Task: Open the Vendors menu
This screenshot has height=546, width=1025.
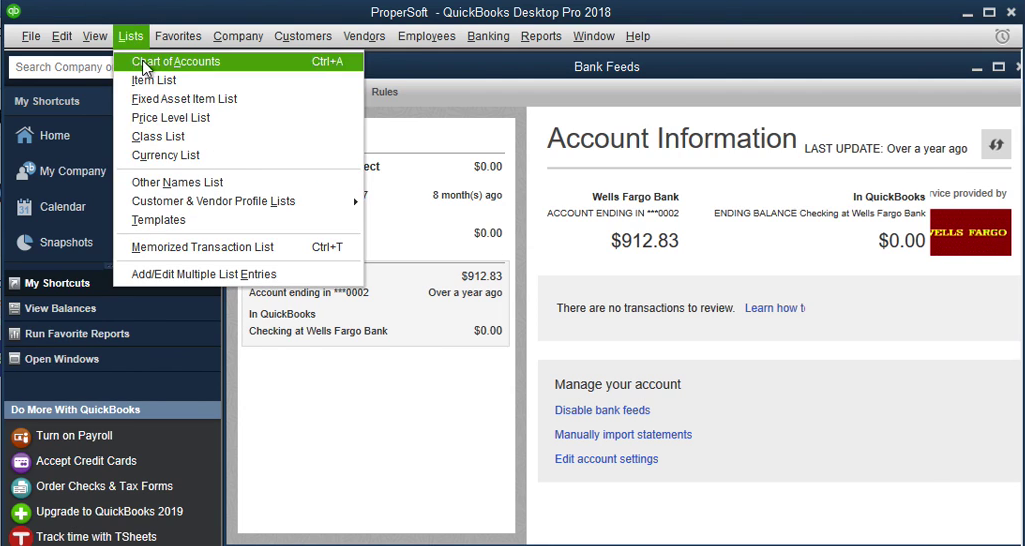Action: (364, 37)
